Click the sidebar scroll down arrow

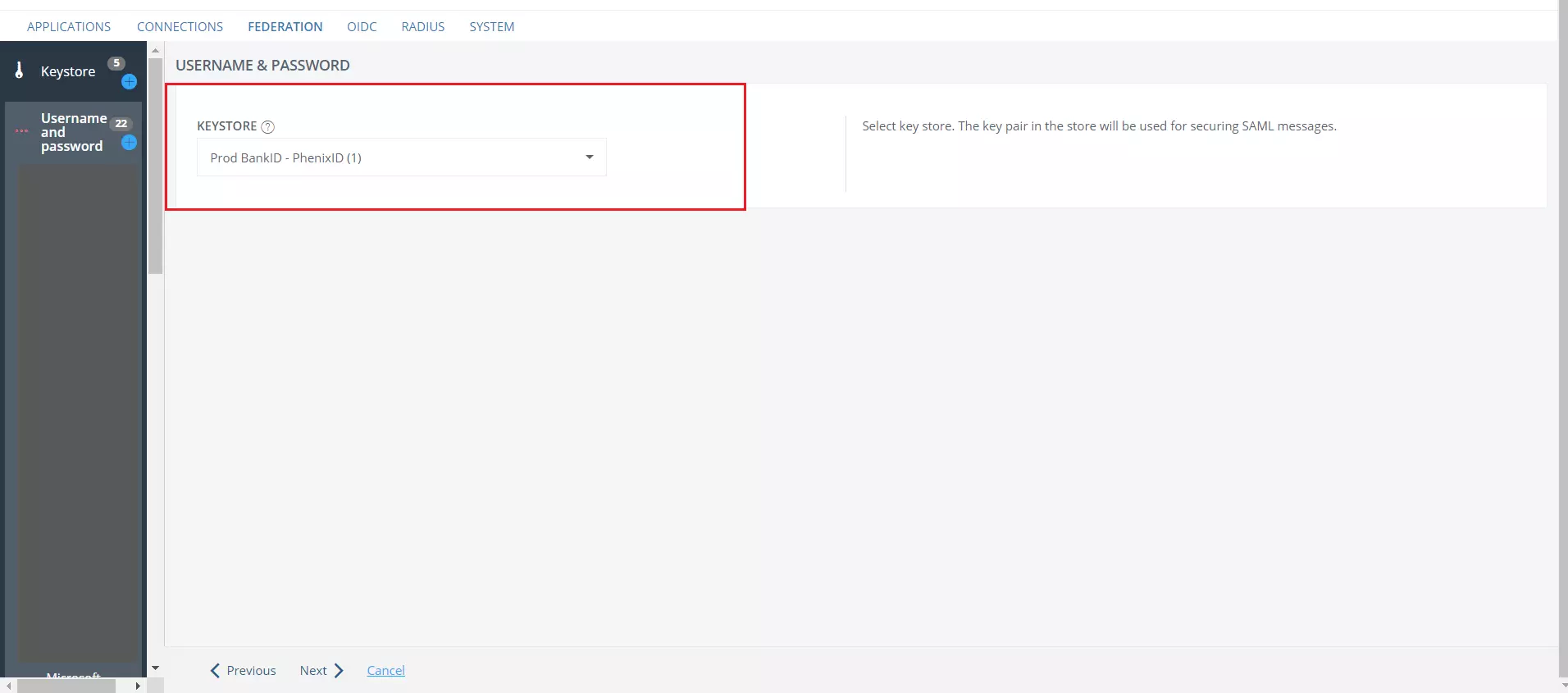(155, 668)
